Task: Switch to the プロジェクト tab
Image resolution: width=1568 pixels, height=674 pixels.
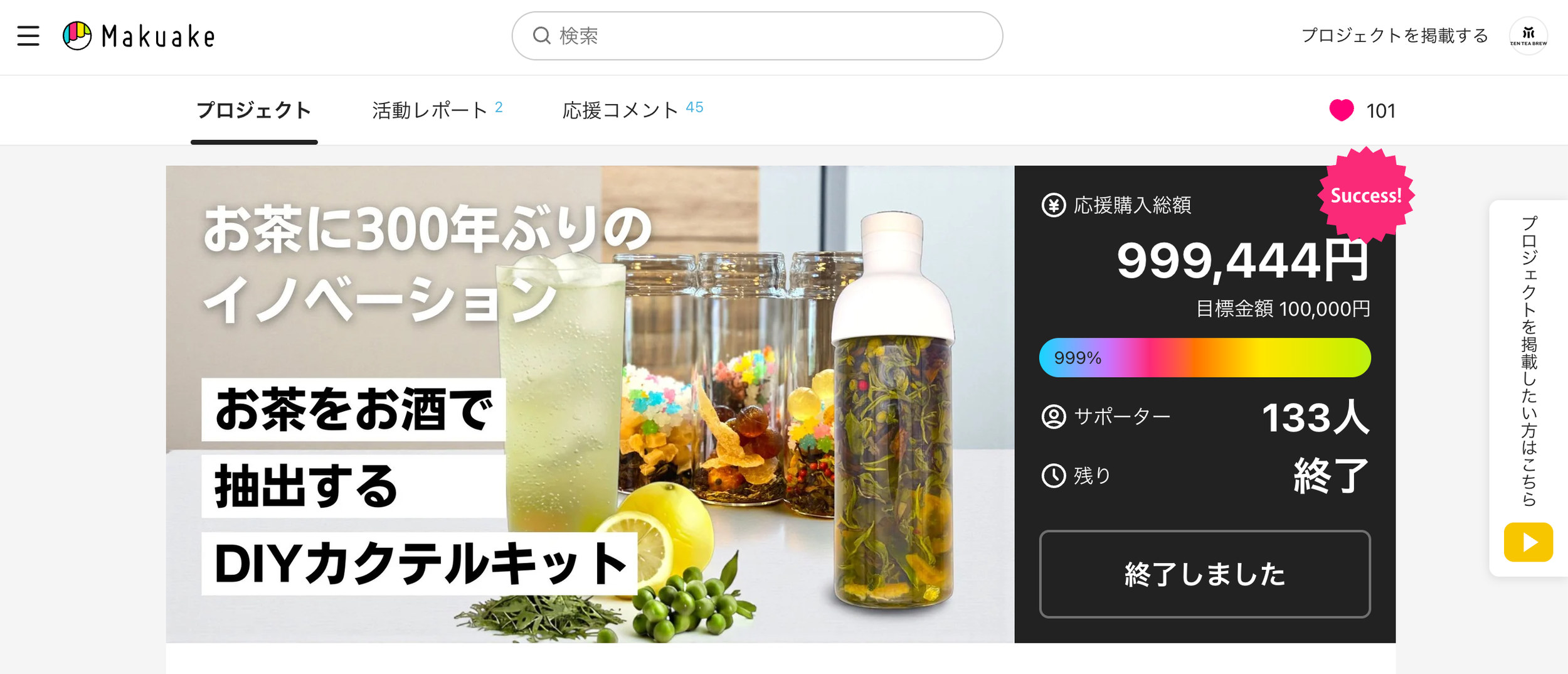Action: point(254,110)
